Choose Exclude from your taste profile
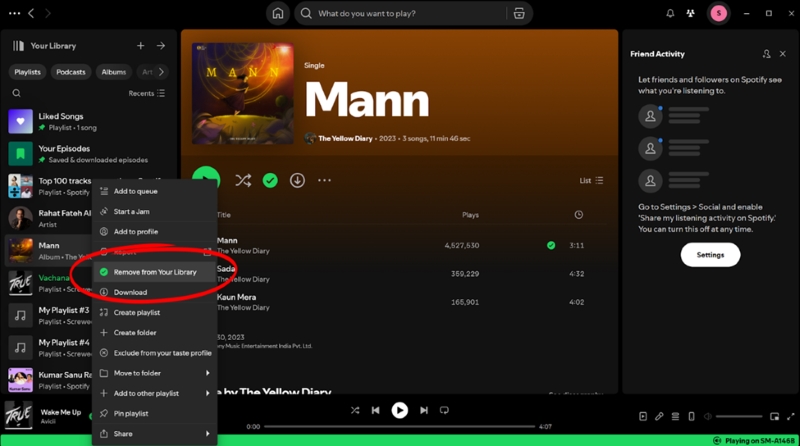The image size is (800, 446). [155, 353]
